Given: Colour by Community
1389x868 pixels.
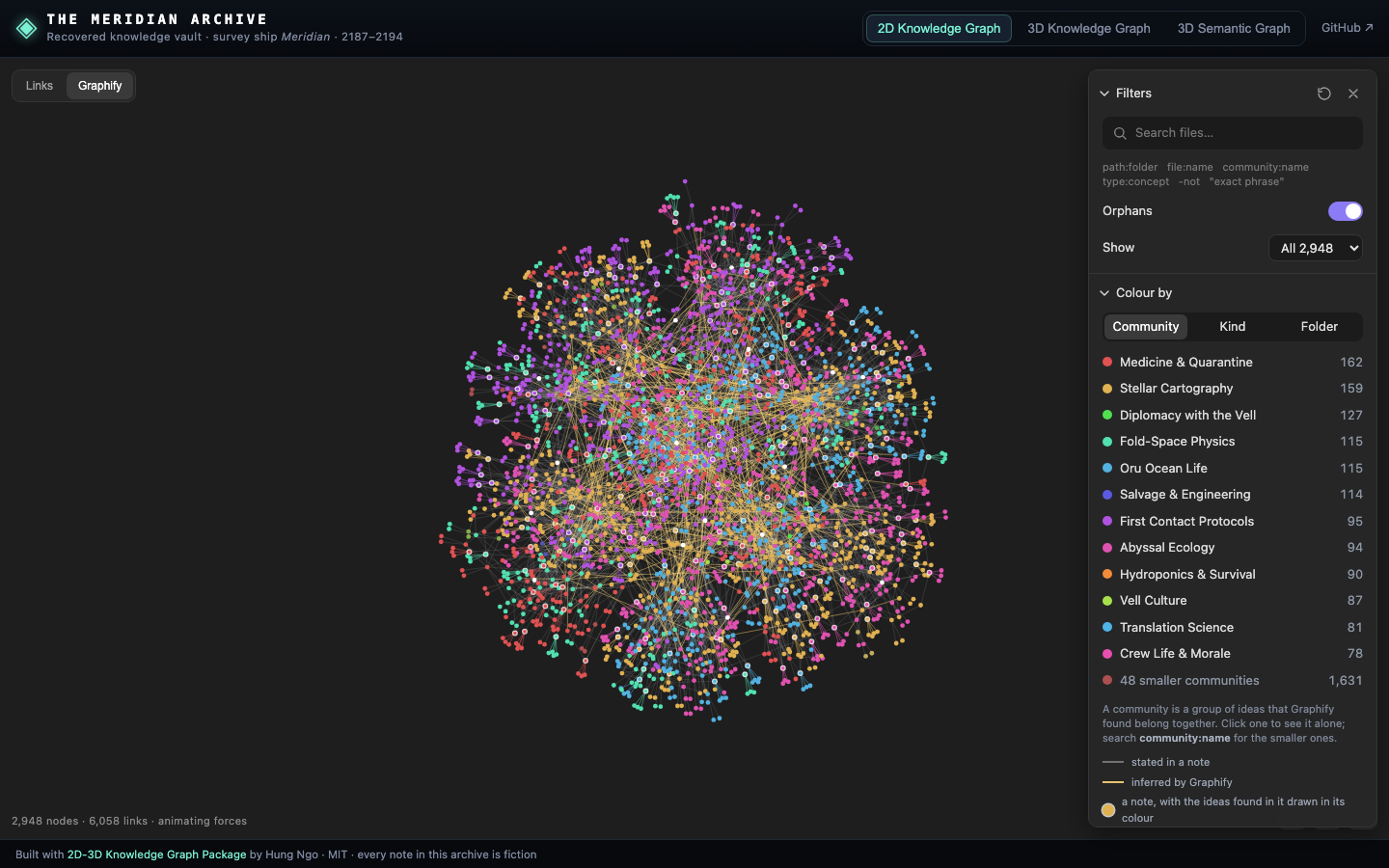Looking at the screenshot, I should pos(1146,327).
